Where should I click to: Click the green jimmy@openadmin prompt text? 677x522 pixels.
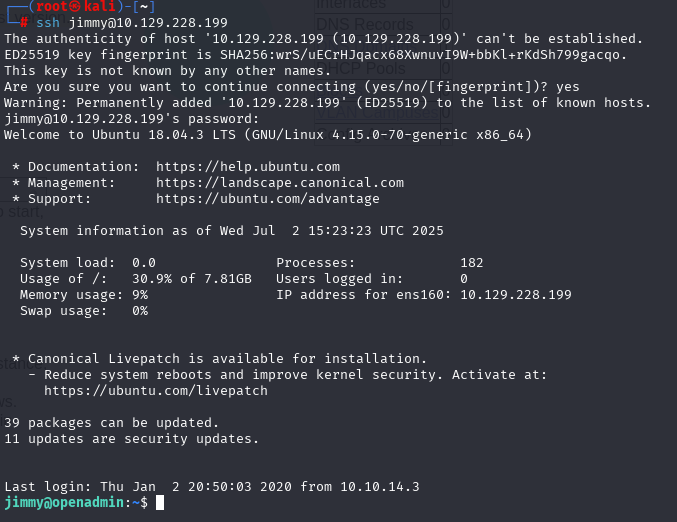tap(64, 503)
